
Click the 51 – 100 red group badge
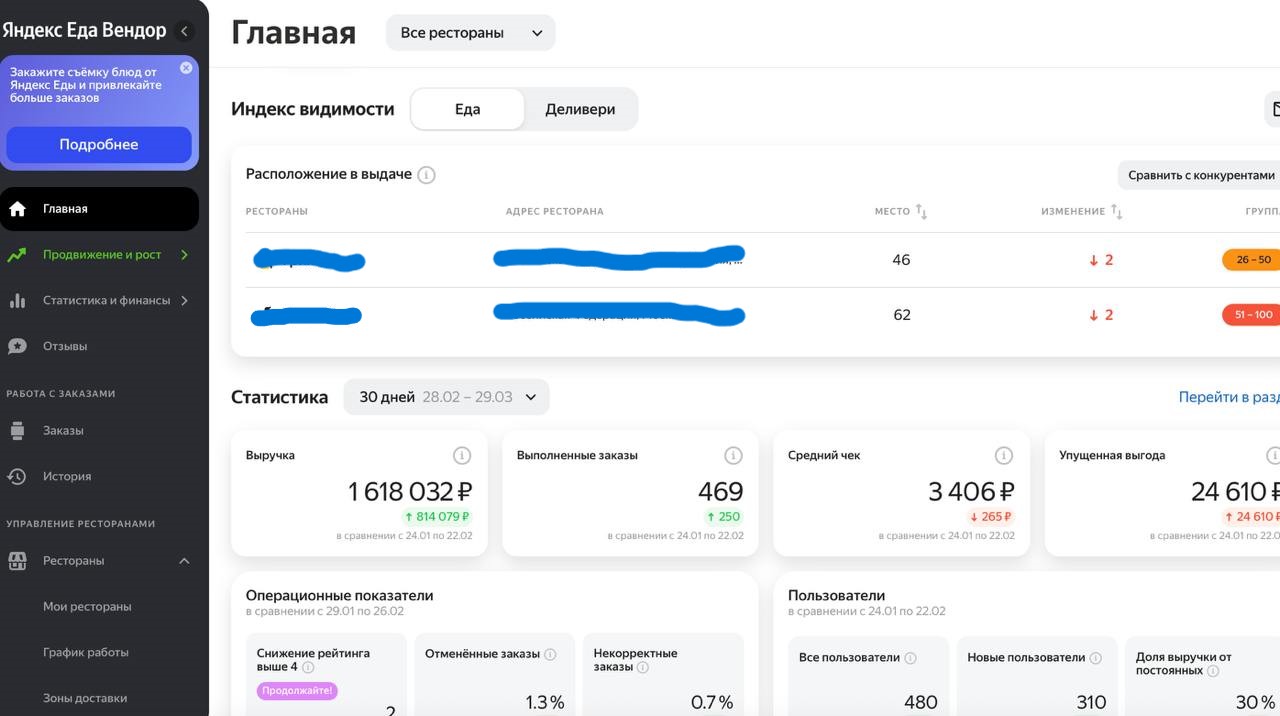click(1252, 315)
